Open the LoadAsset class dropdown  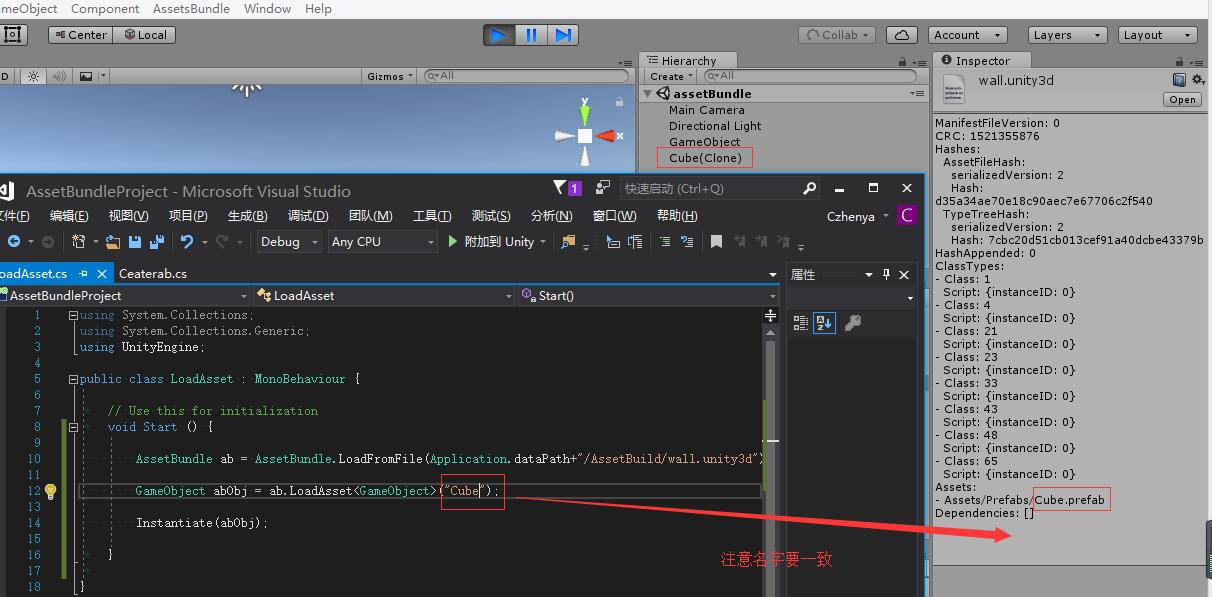tap(383, 295)
